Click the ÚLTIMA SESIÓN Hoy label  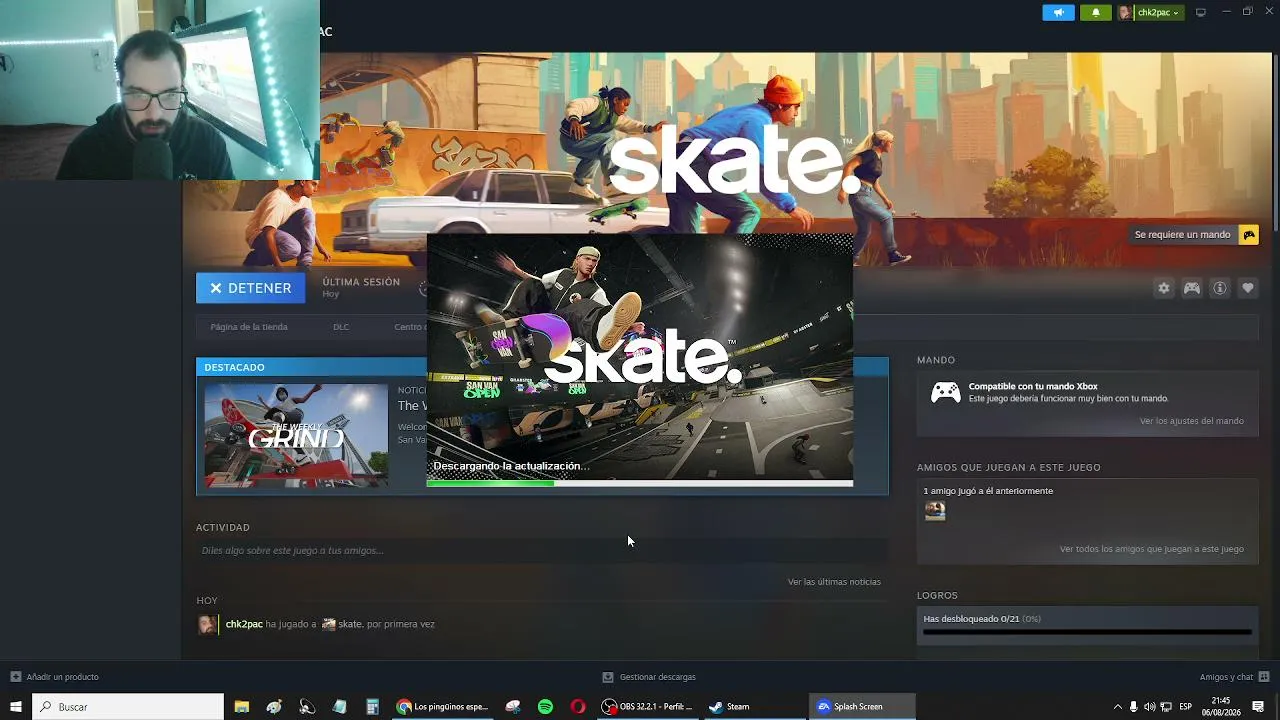[361, 288]
